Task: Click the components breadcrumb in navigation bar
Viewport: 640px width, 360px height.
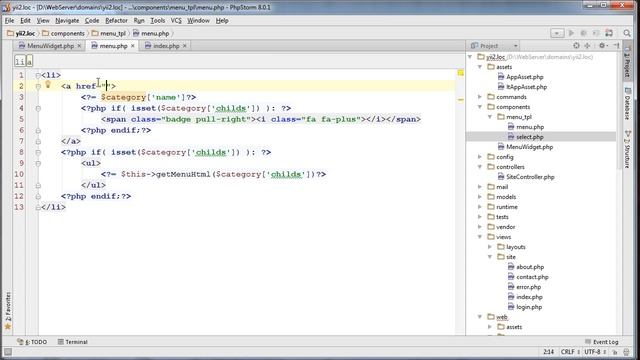Action: 63,33
